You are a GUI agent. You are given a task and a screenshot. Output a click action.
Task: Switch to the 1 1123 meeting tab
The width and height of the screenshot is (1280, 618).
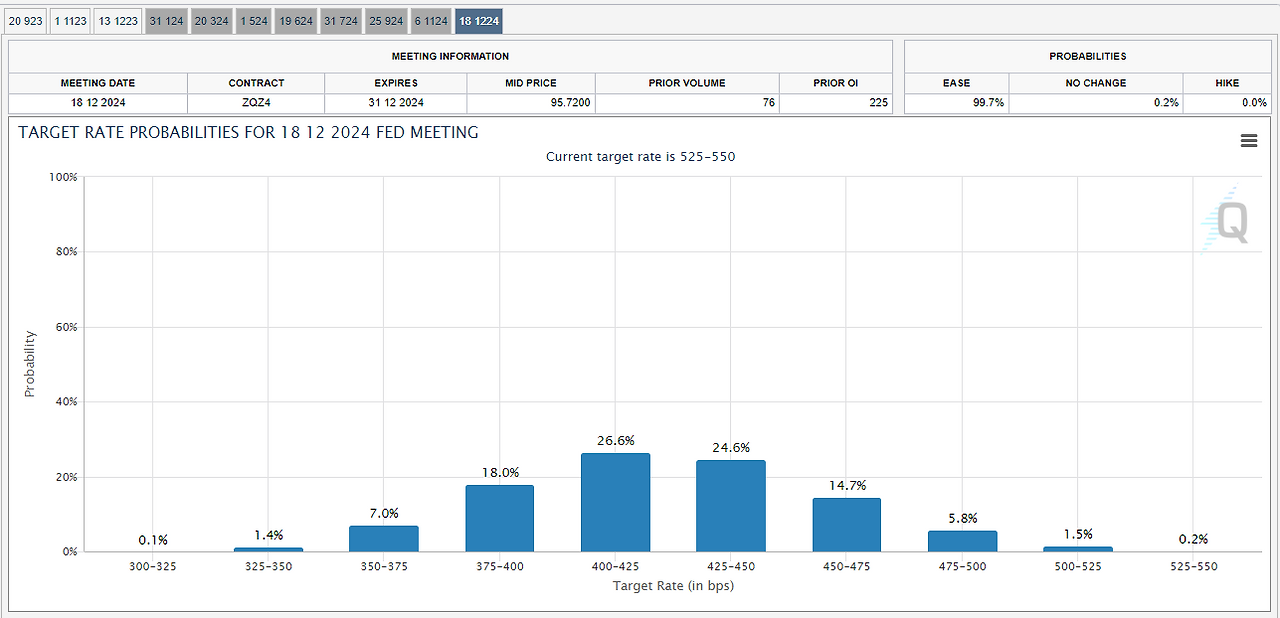(70, 21)
